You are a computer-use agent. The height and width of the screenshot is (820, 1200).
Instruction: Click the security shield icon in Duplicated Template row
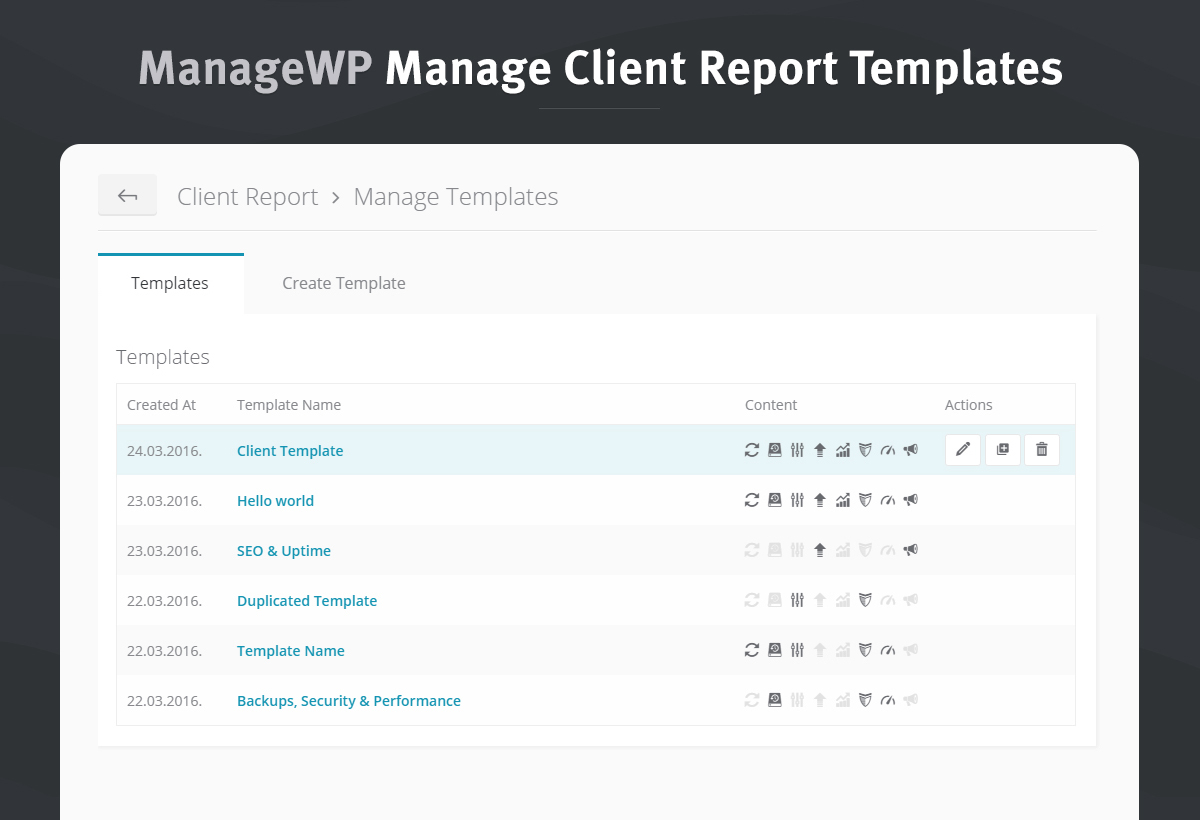pyautogui.click(x=865, y=600)
